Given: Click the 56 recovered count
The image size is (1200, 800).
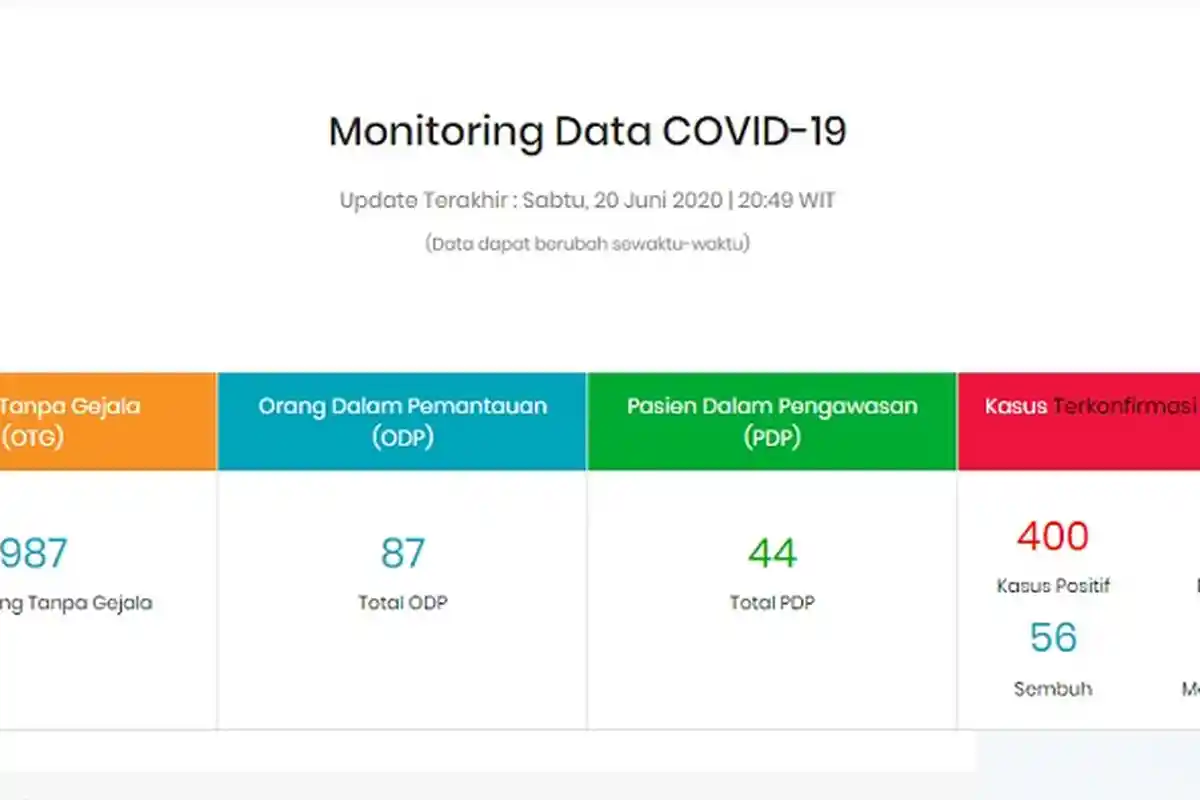Looking at the screenshot, I should (1053, 638).
